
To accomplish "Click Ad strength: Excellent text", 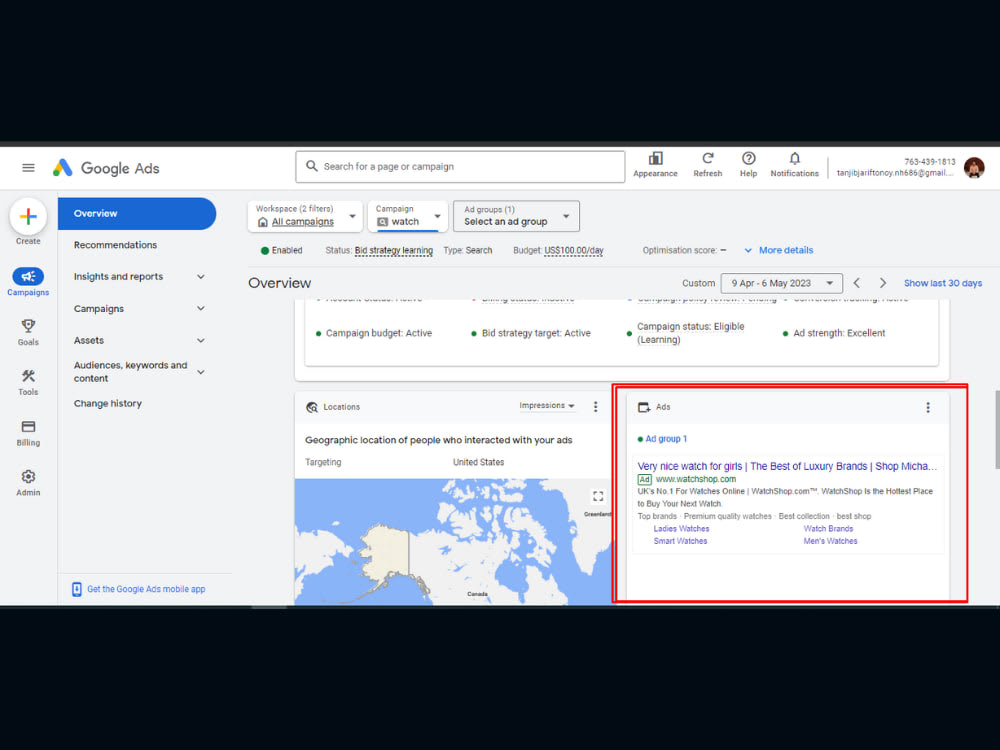I will point(839,333).
